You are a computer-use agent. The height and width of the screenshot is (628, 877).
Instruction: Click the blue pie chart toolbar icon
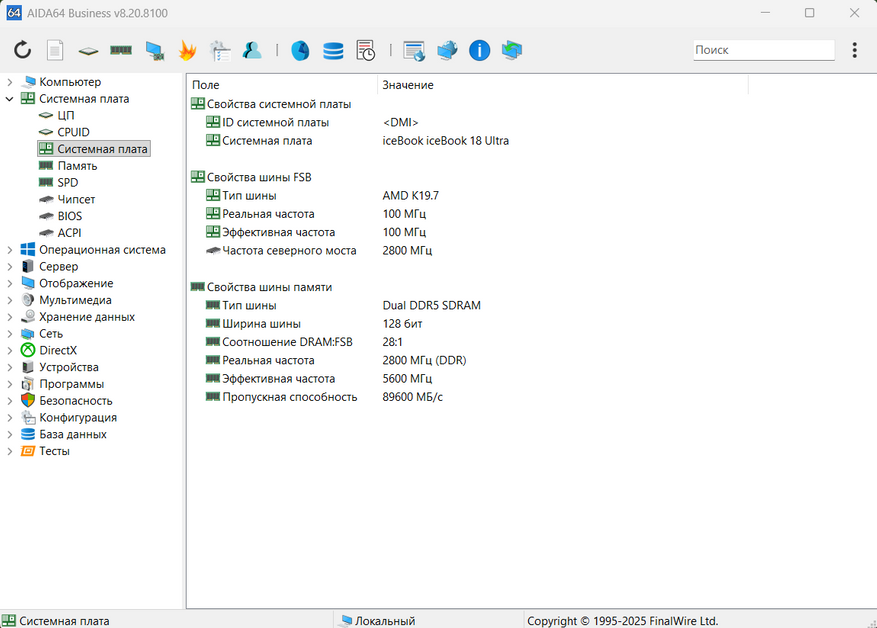300,50
